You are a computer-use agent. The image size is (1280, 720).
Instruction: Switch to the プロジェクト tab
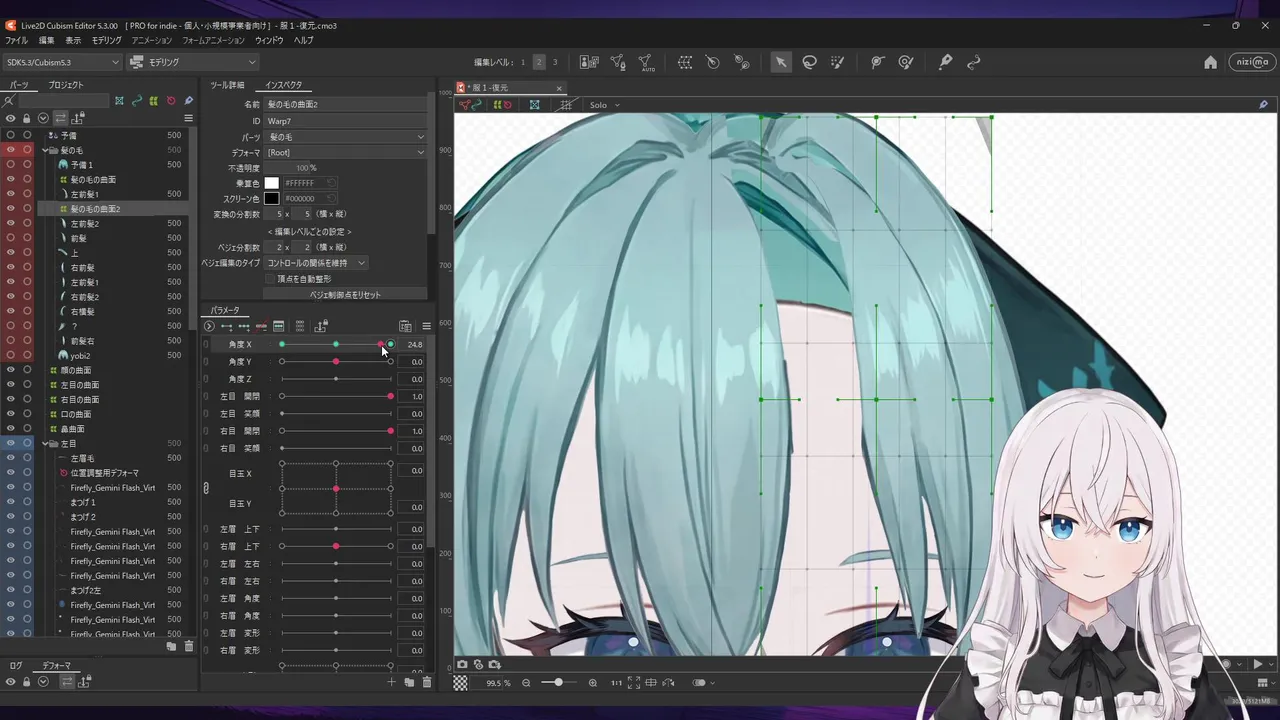[66, 85]
